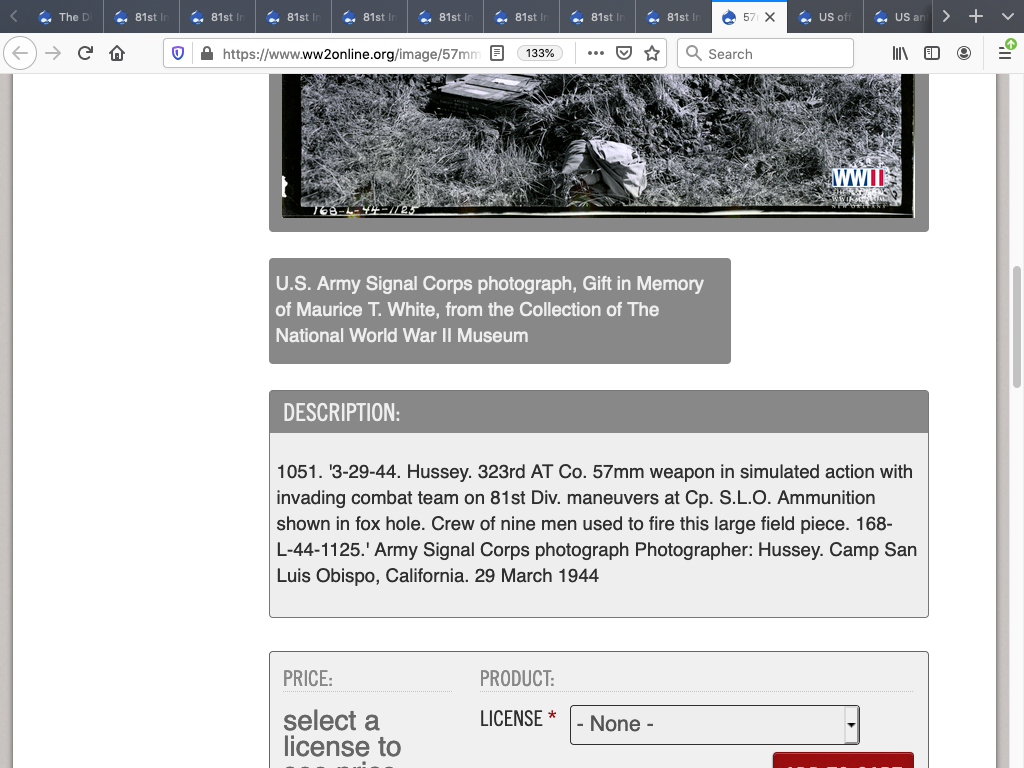
Task: Click the page vertical scrollbar thumb
Action: pos(1017,326)
